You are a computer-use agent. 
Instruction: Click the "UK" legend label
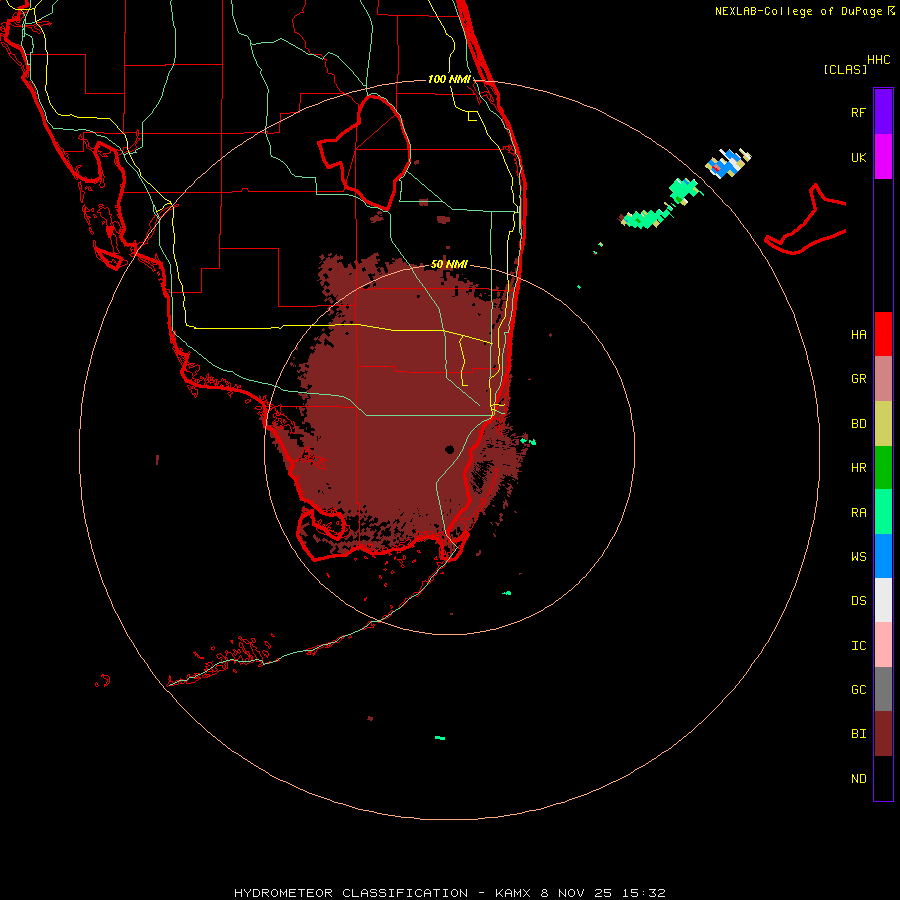click(x=858, y=157)
